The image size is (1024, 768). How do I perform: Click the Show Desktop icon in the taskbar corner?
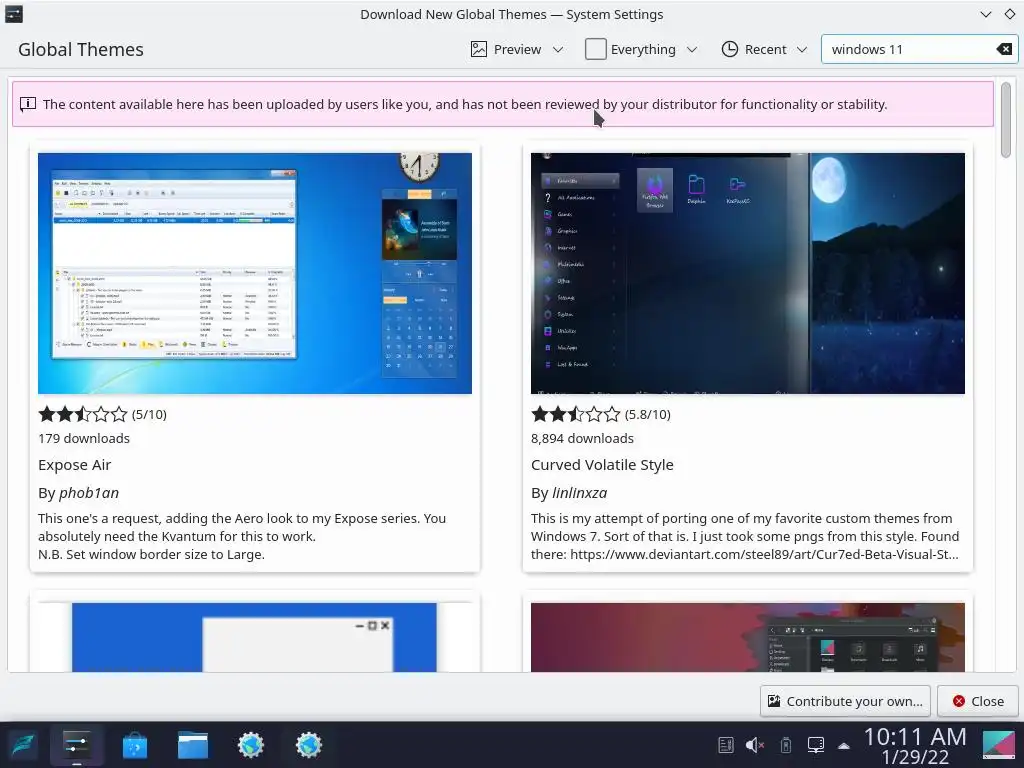click(999, 745)
